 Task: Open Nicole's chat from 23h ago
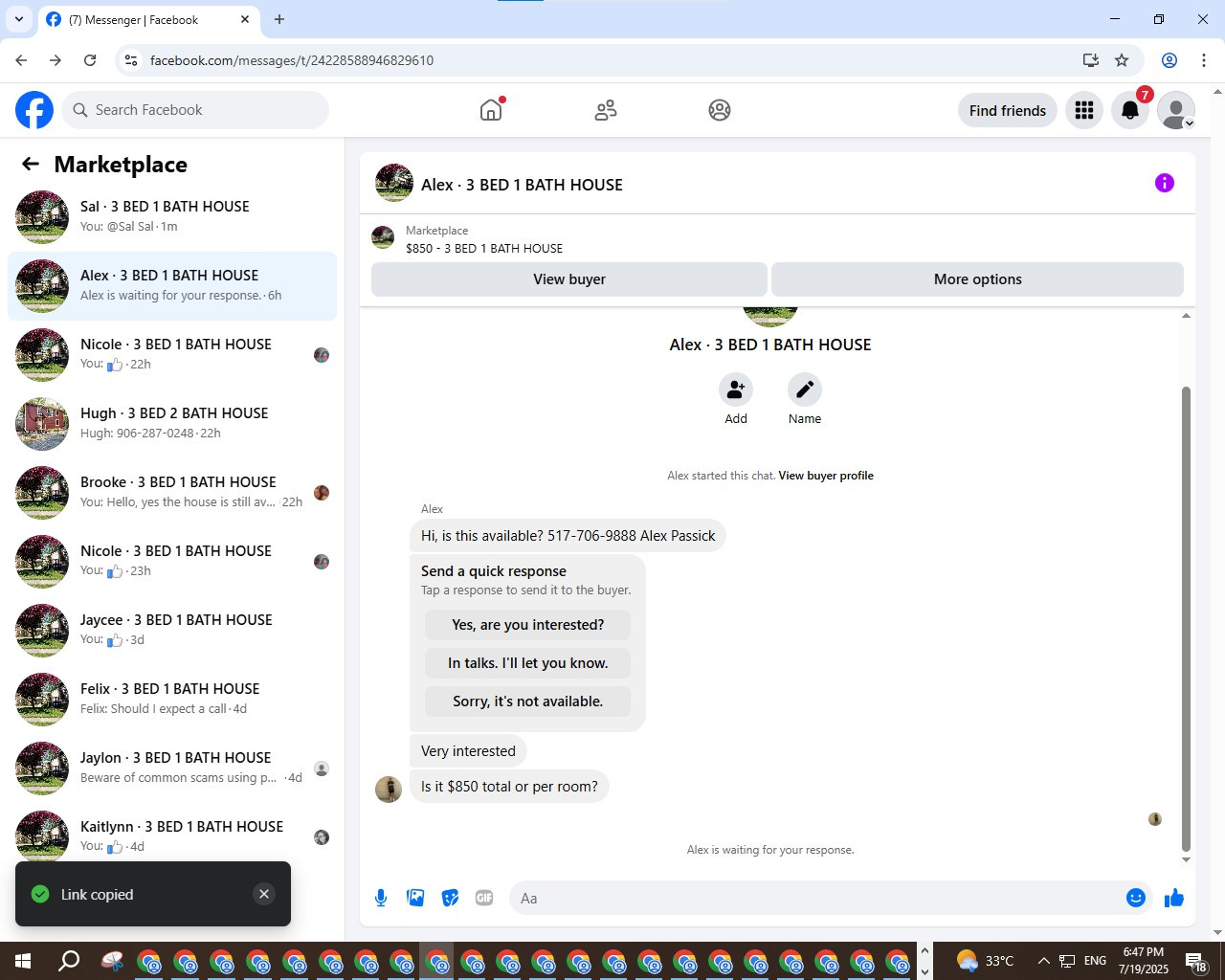click(172, 562)
